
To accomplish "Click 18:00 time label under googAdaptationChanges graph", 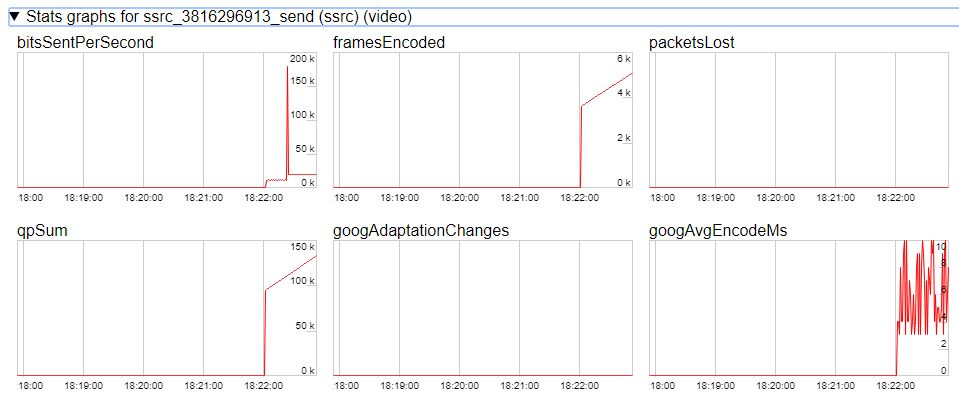I will tap(346, 385).
